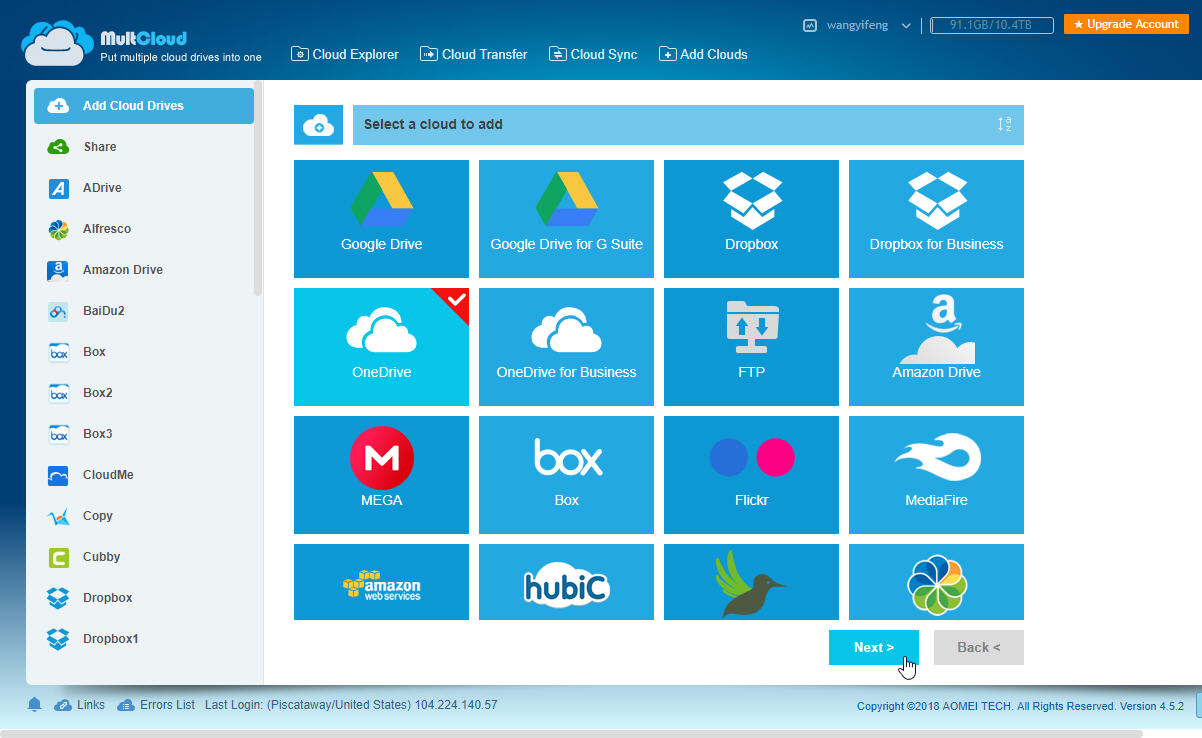
Task: Click the sidebar vertical scrollbar
Action: [x=258, y=190]
